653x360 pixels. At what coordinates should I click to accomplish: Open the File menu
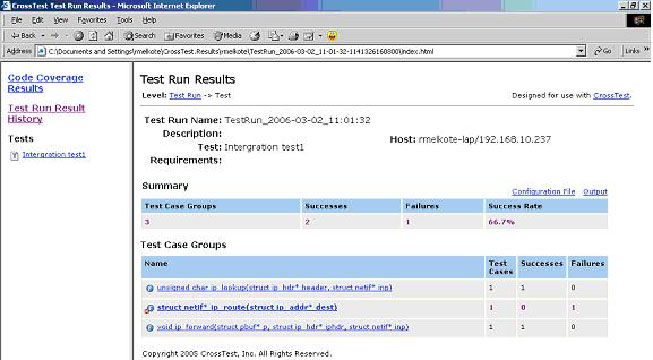pyautogui.click(x=16, y=20)
